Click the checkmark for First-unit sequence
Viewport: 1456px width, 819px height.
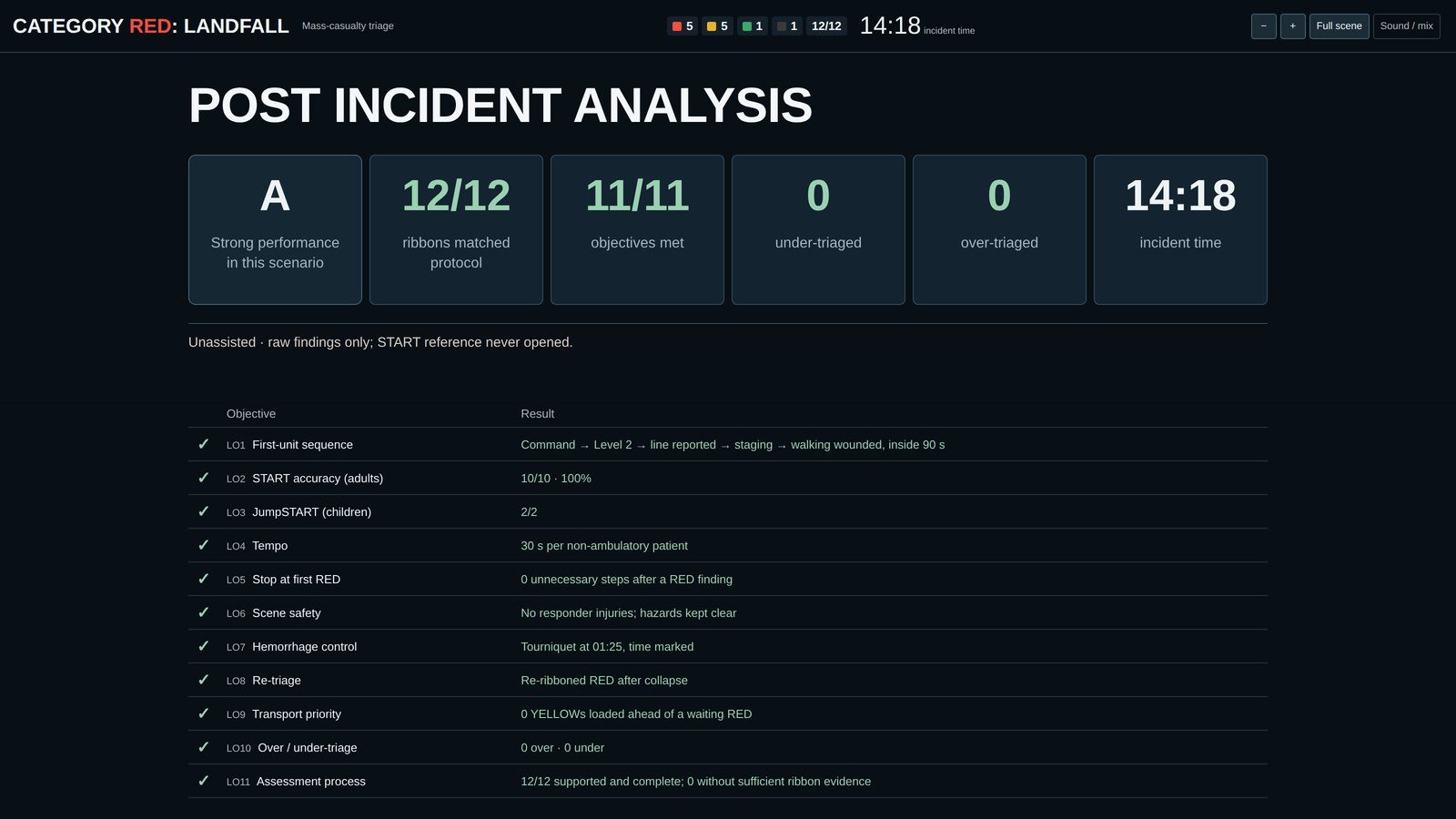click(203, 444)
